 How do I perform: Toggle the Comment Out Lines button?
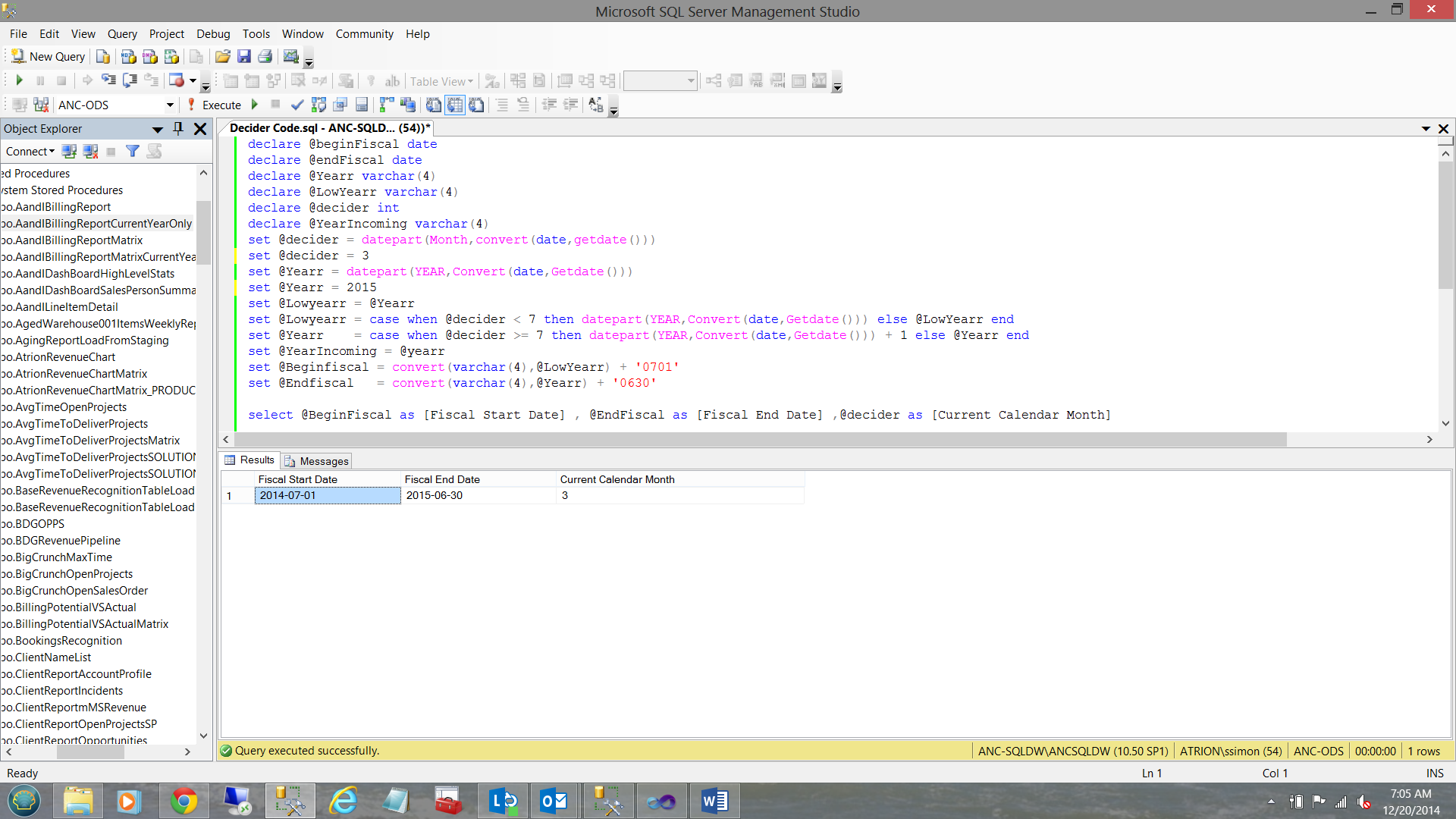(x=502, y=105)
